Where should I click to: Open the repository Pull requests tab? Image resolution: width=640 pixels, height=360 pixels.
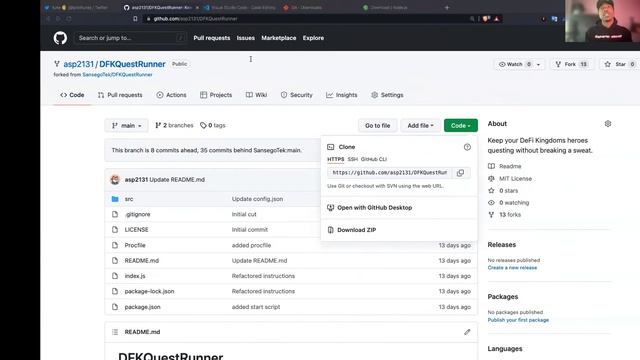(x=120, y=95)
